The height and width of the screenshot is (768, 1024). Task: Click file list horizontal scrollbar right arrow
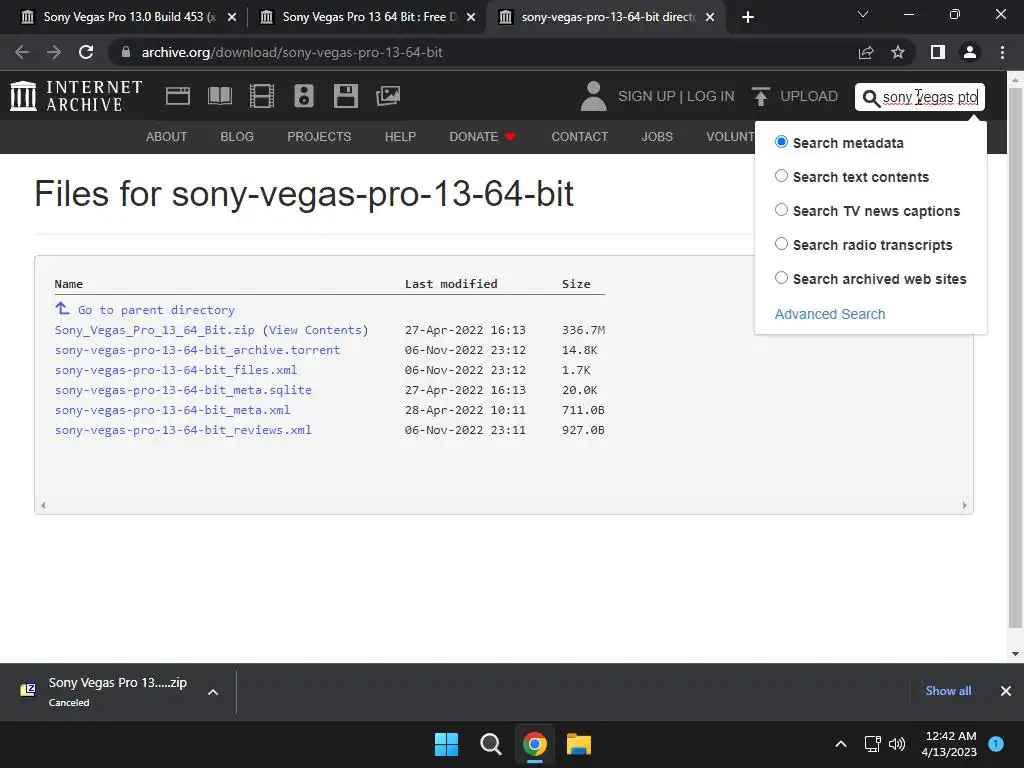click(965, 505)
